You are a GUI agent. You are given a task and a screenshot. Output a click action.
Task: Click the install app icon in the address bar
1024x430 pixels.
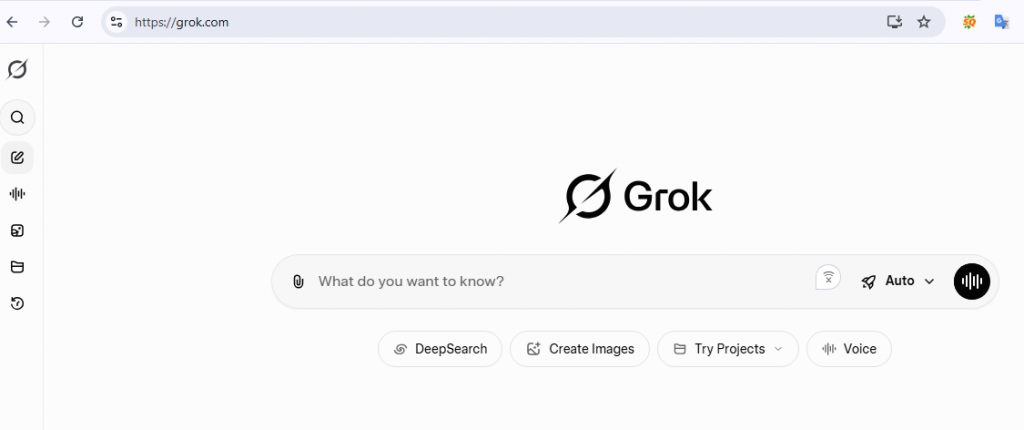coord(894,21)
